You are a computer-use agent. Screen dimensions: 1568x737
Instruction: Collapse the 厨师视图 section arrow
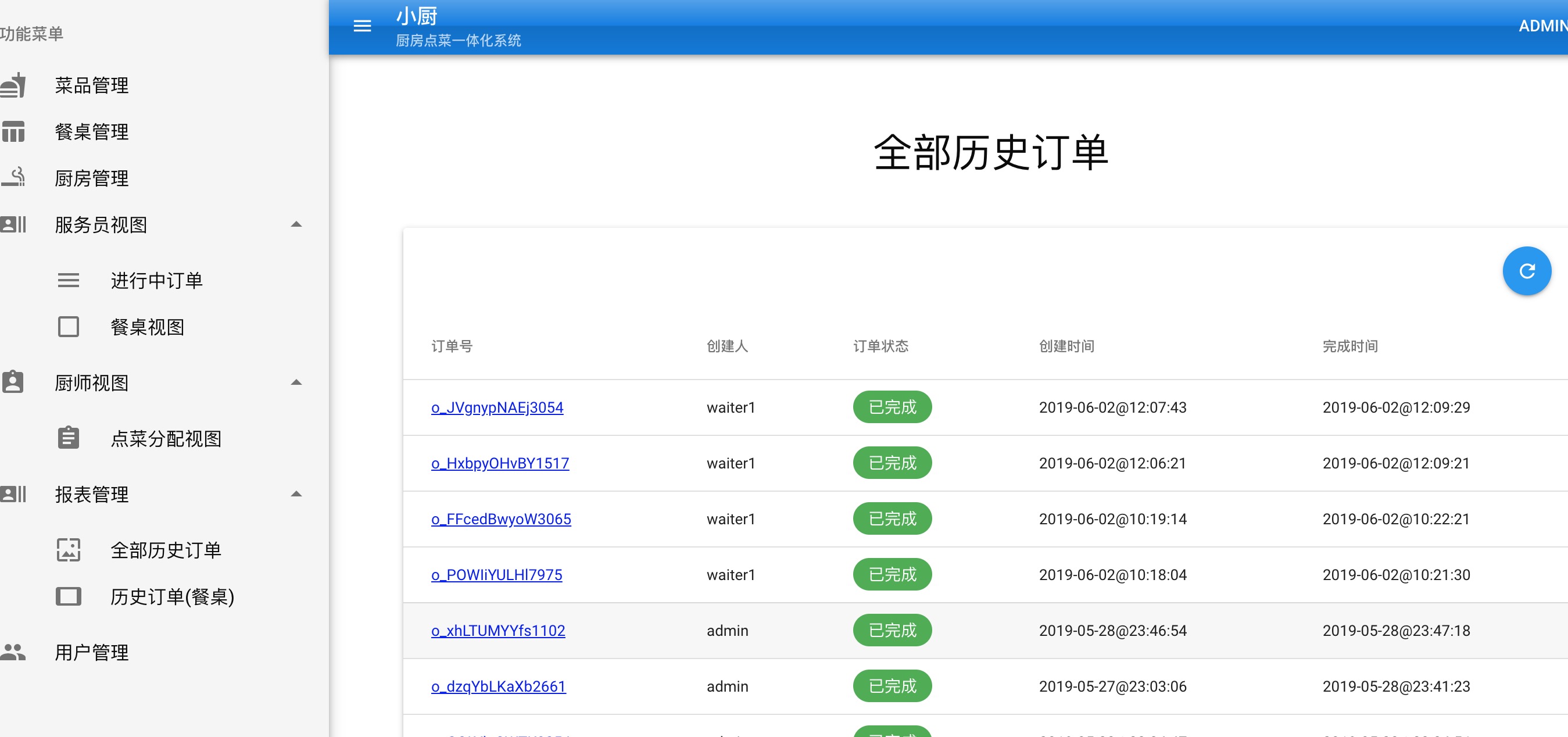[x=296, y=383]
